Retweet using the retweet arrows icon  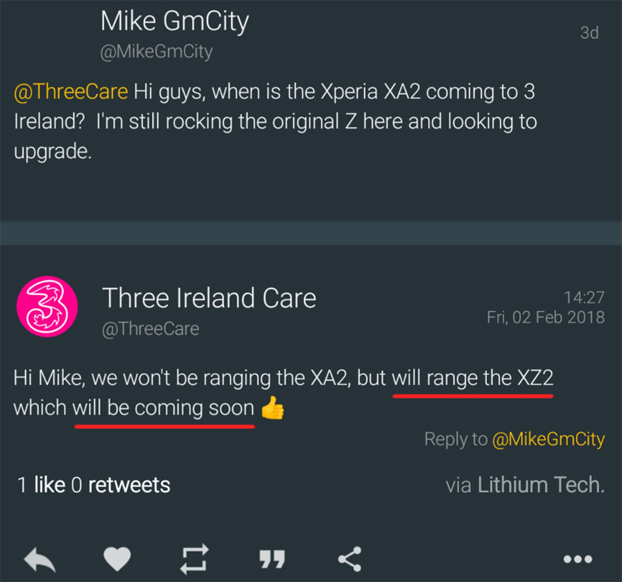(x=194, y=559)
